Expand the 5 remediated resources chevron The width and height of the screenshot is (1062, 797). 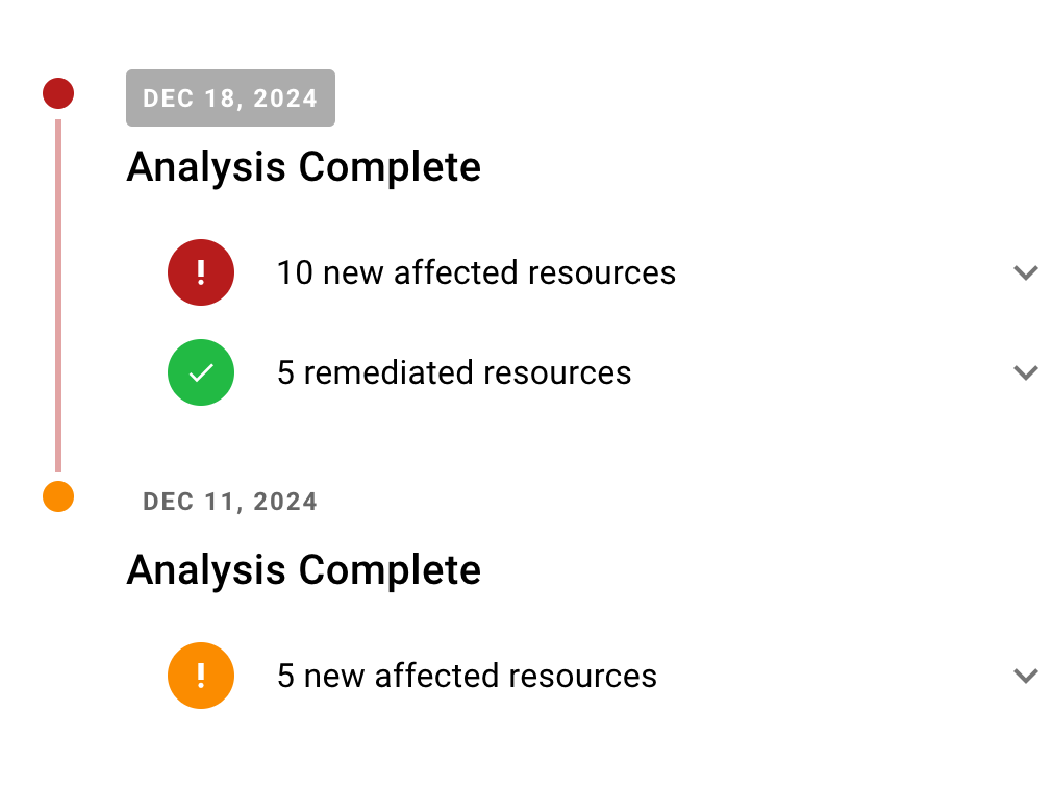click(x=1025, y=373)
